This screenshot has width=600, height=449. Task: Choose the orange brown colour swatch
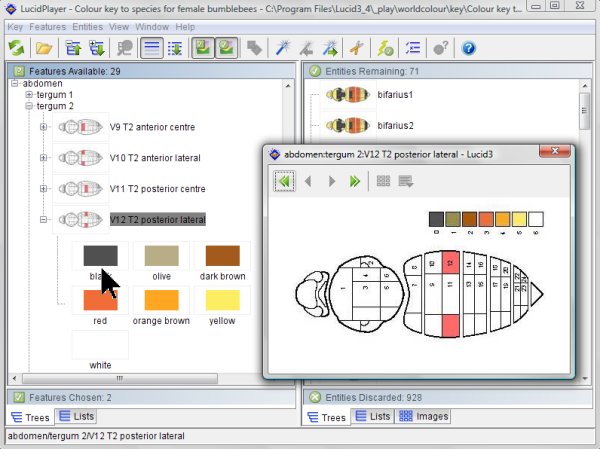tap(161, 300)
